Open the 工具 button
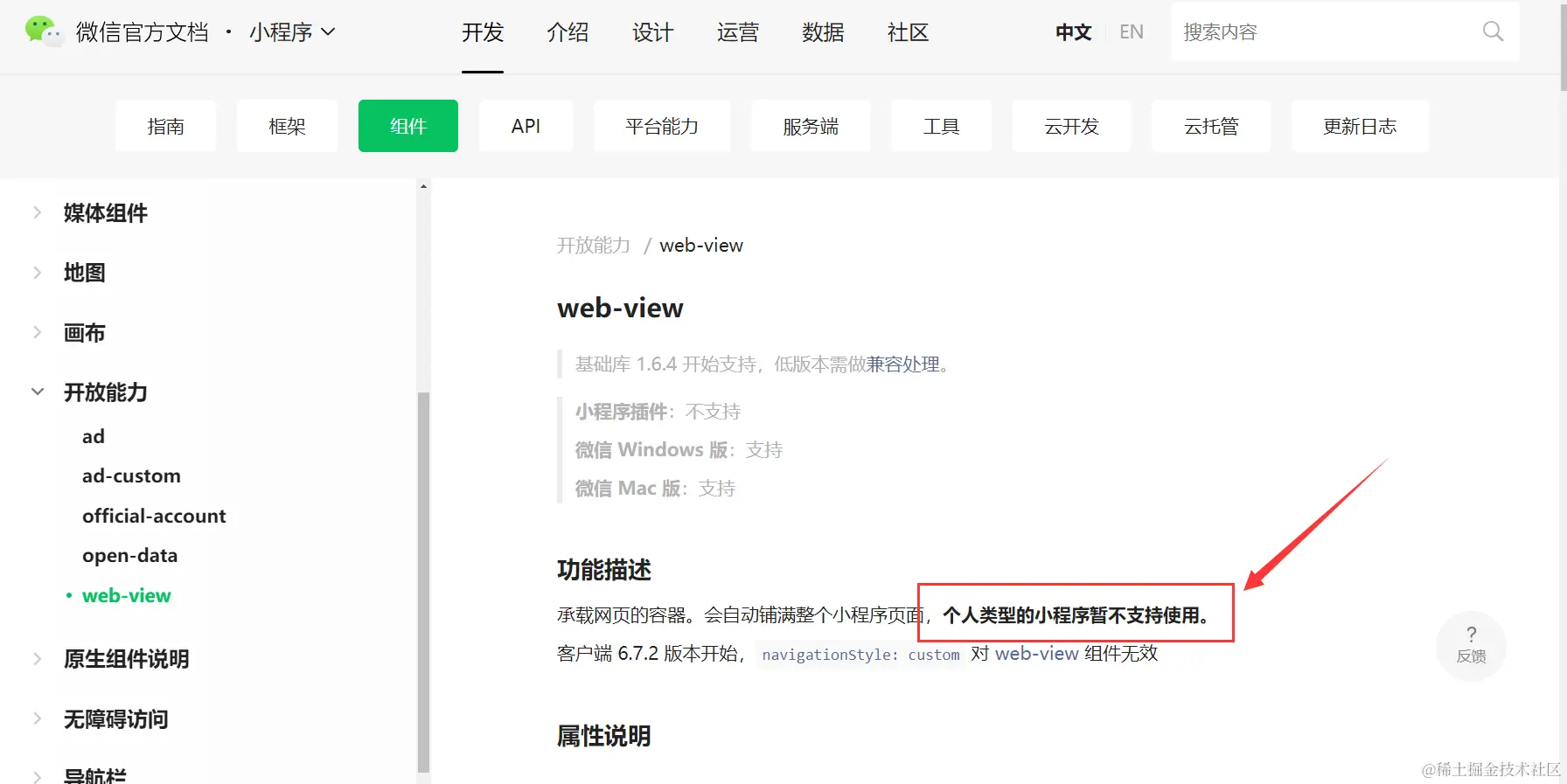Image resolution: width=1567 pixels, height=784 pixels. pos(941,126)
